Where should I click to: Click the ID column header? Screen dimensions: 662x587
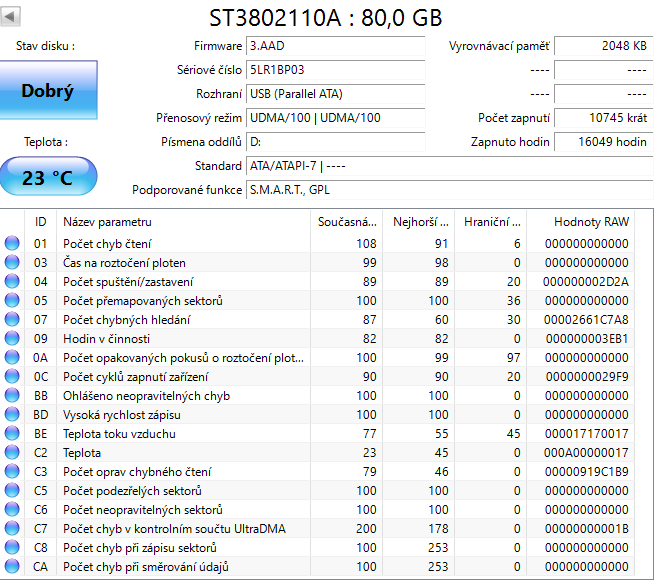click(x=41, y=222)
